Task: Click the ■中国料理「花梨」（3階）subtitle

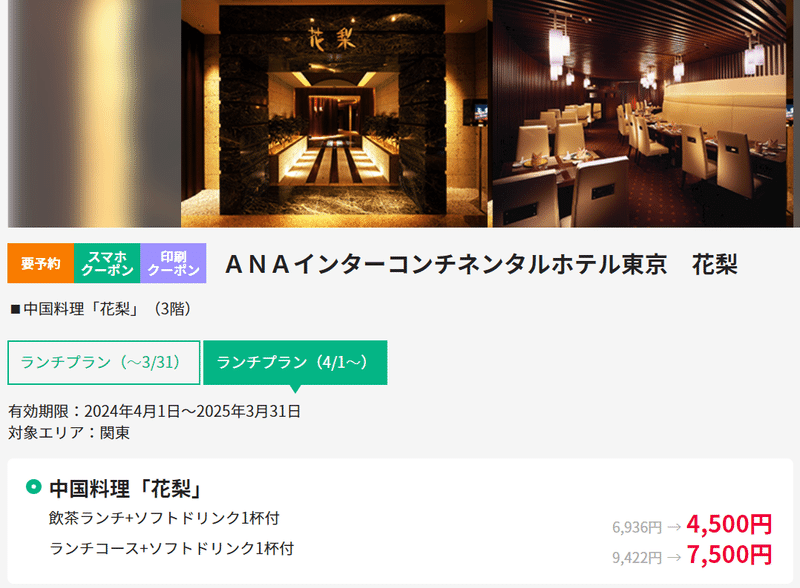Action: click(102, 309)
